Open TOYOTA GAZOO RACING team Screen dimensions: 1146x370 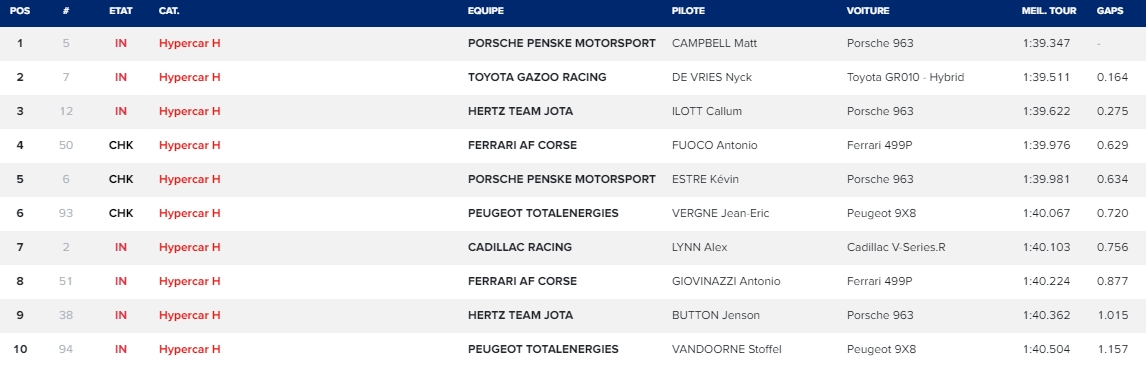point(537,78)
